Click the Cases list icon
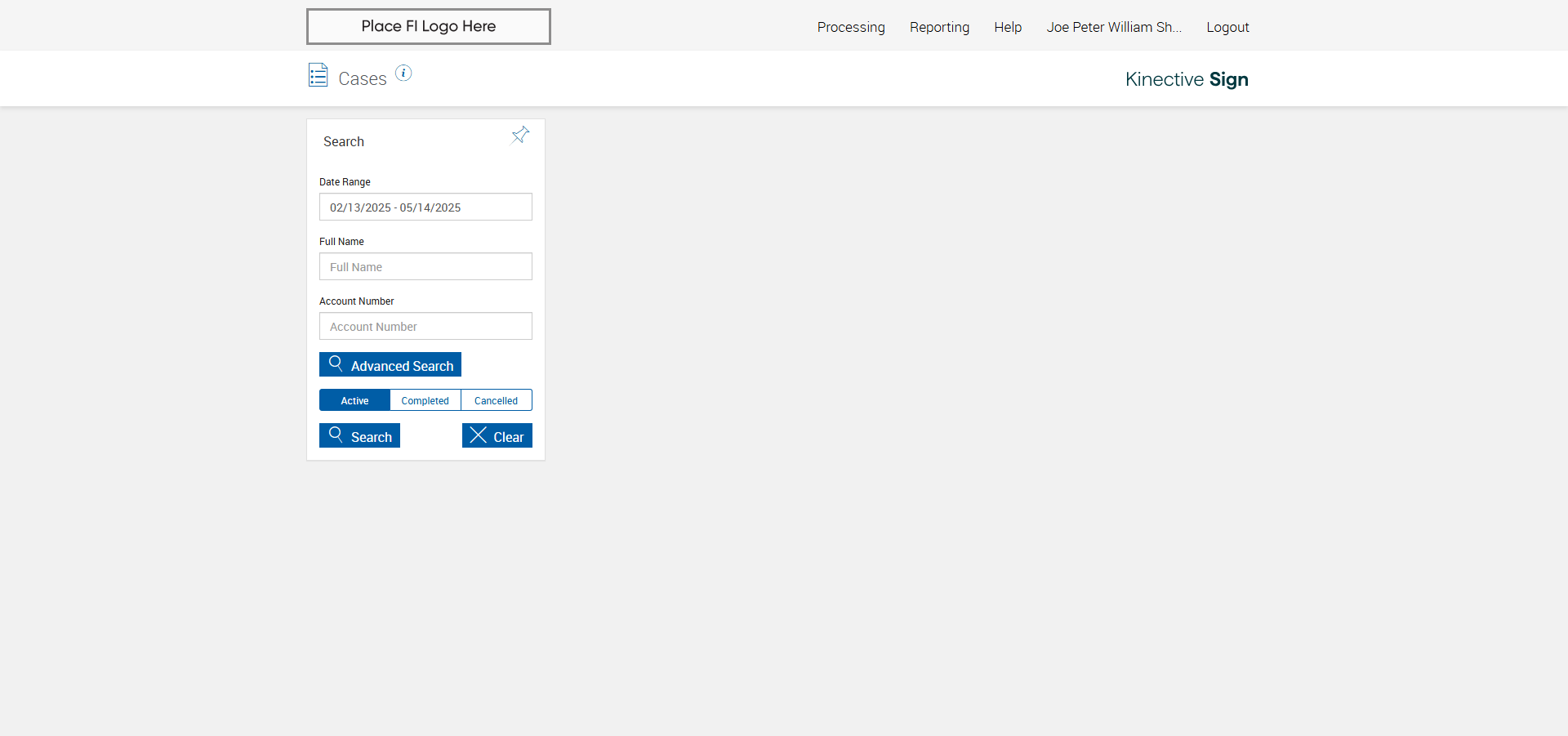 (x=318, y=75)
